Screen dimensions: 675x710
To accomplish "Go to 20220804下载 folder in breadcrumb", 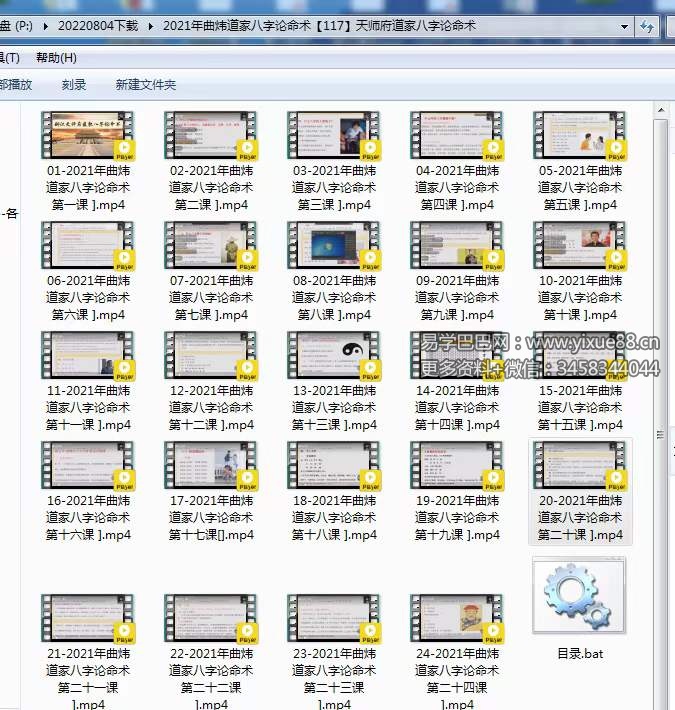I will click(98, 26).
